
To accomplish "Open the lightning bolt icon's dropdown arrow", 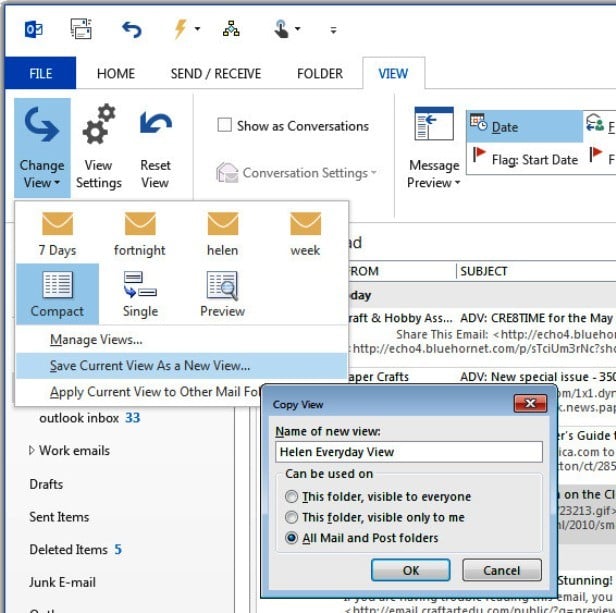I will 197,29.
